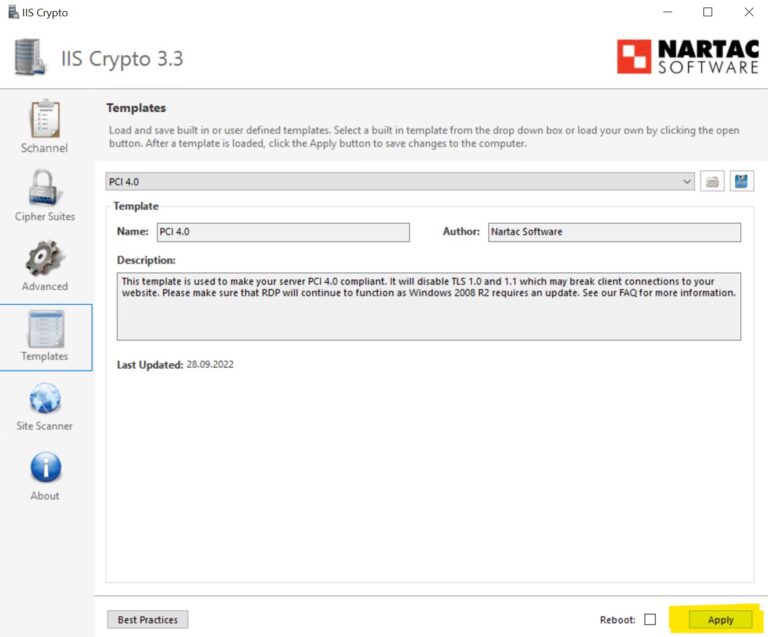
Task: Maximize the IIS Crypto window
Action: [x=708, y=12]
